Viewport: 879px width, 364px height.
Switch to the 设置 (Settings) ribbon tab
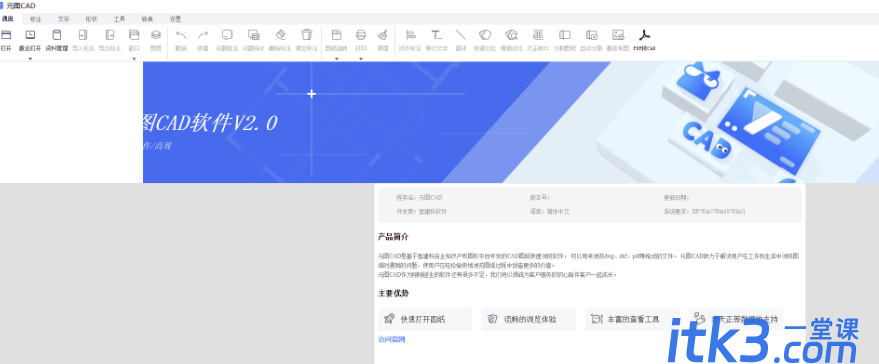175,19
